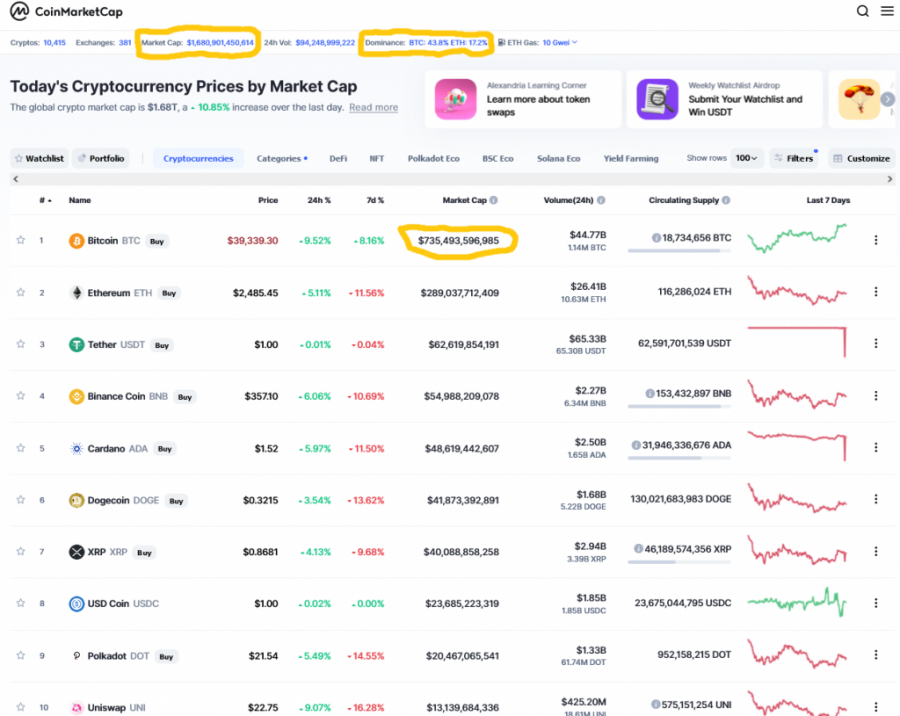Click the Cardano coin icon
Viewport: 900px width, 716px height.
click(76, 448)
